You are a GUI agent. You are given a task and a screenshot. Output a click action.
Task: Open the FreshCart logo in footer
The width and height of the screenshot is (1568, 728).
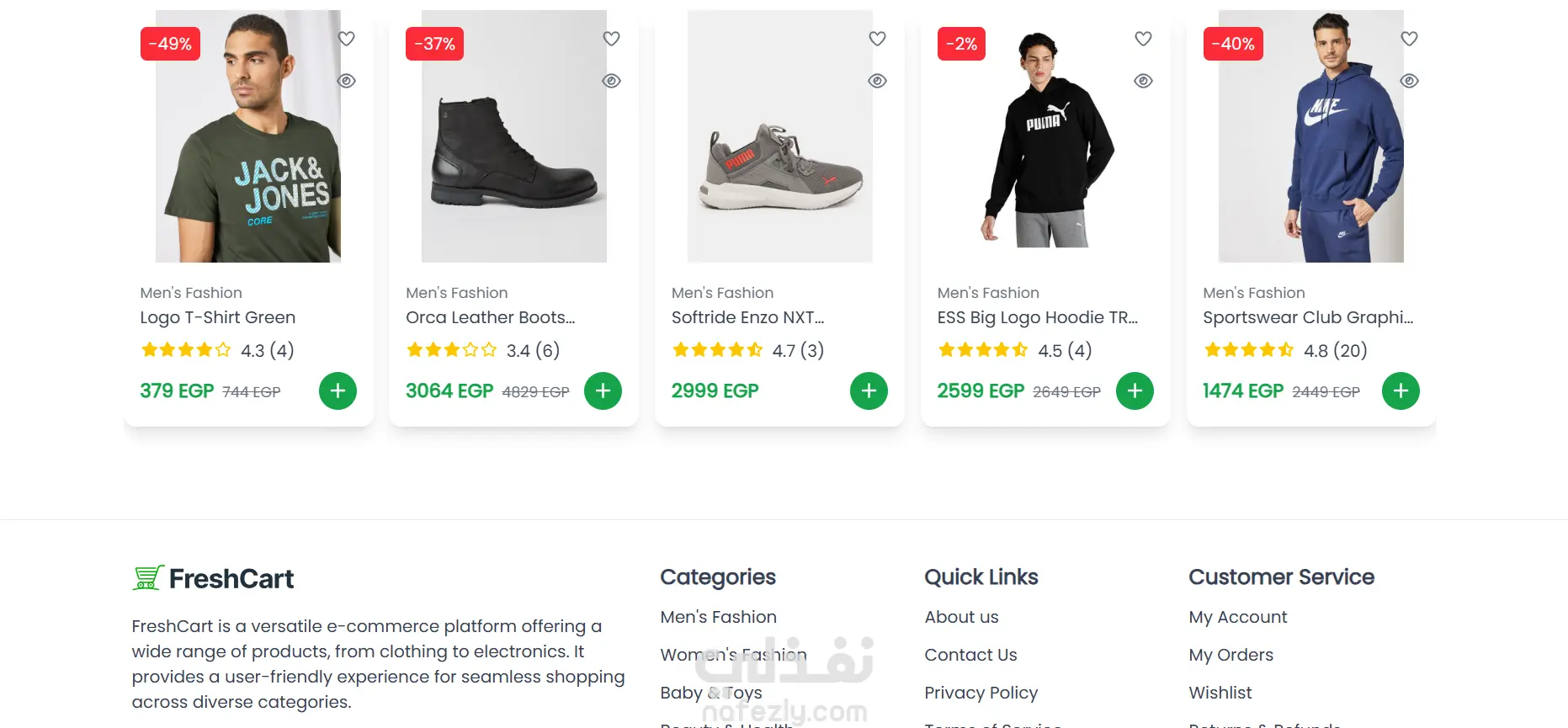213,578
